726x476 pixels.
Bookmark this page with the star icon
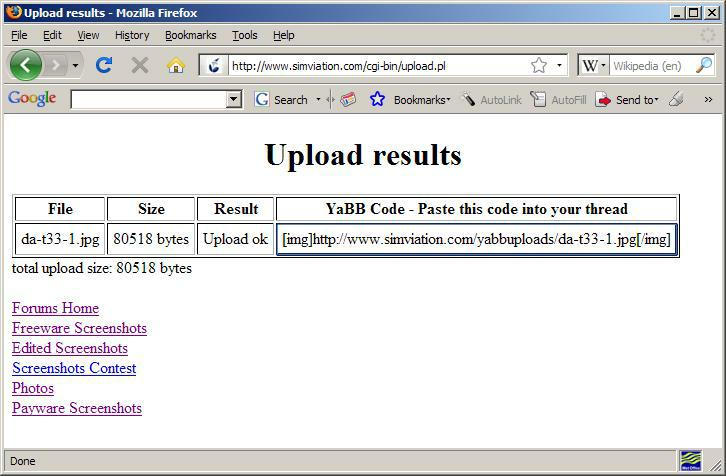(x=539, y=65)
